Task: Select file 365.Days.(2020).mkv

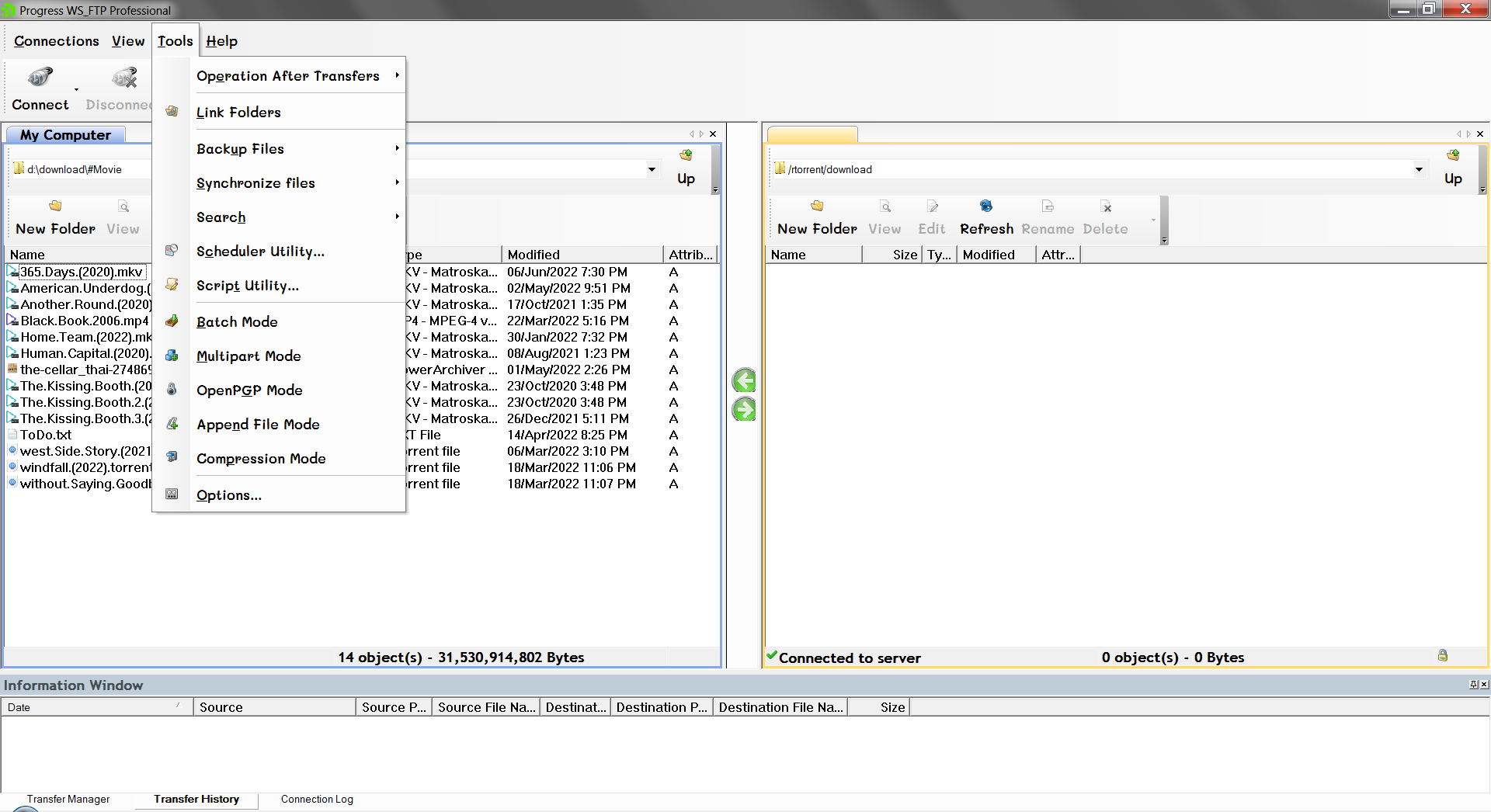Action: (x=81, y=272)
